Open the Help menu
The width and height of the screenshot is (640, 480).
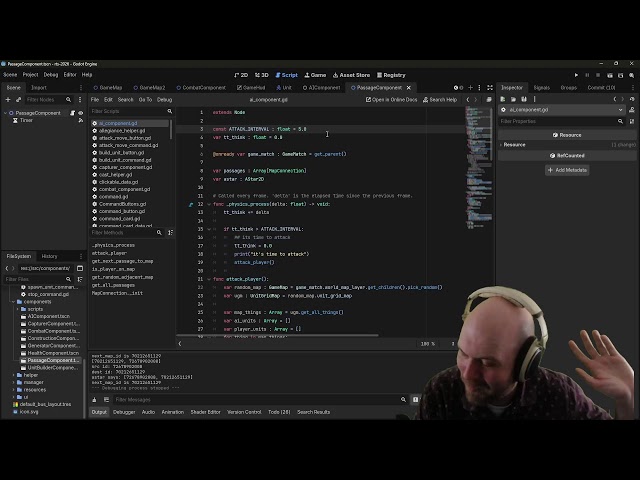(x=87, y=75)
